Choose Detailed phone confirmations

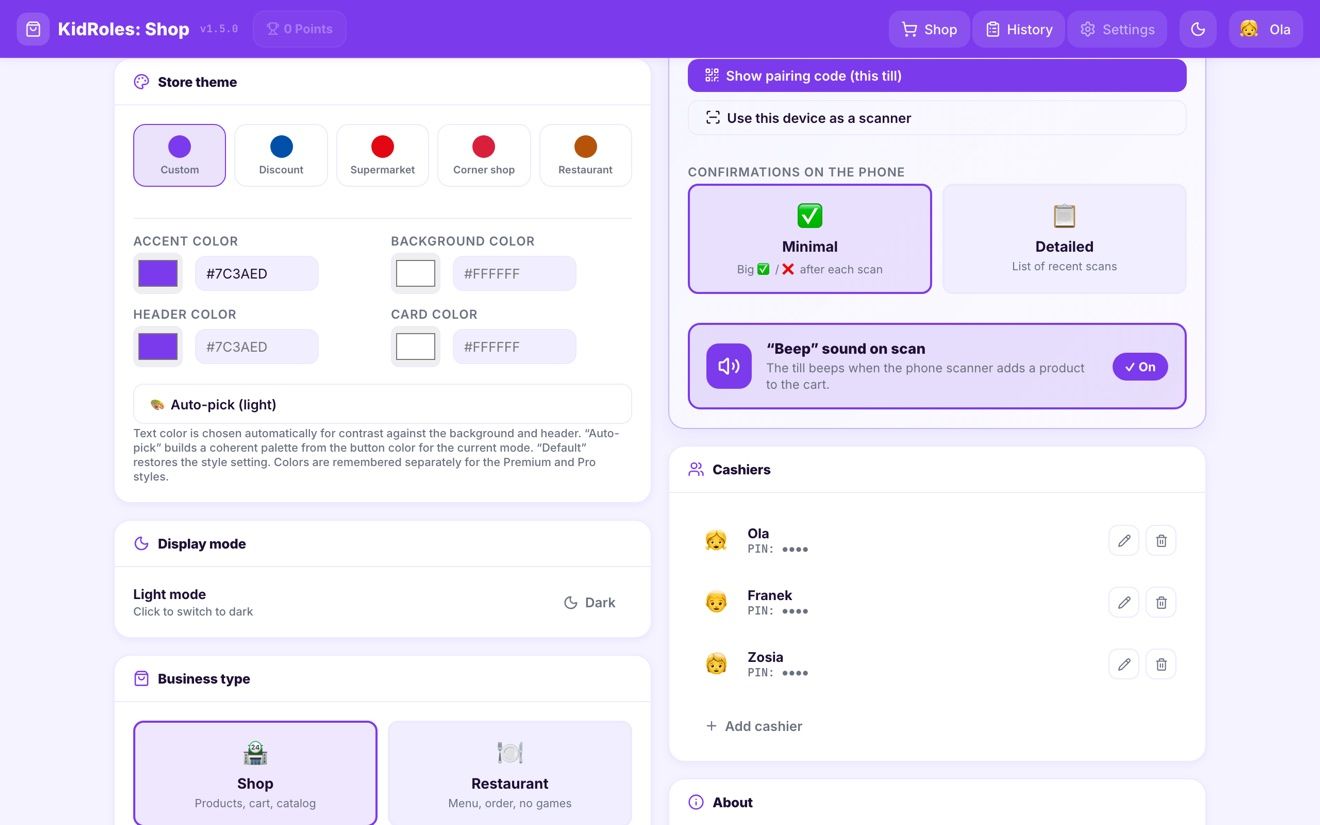coord(1064,239)
